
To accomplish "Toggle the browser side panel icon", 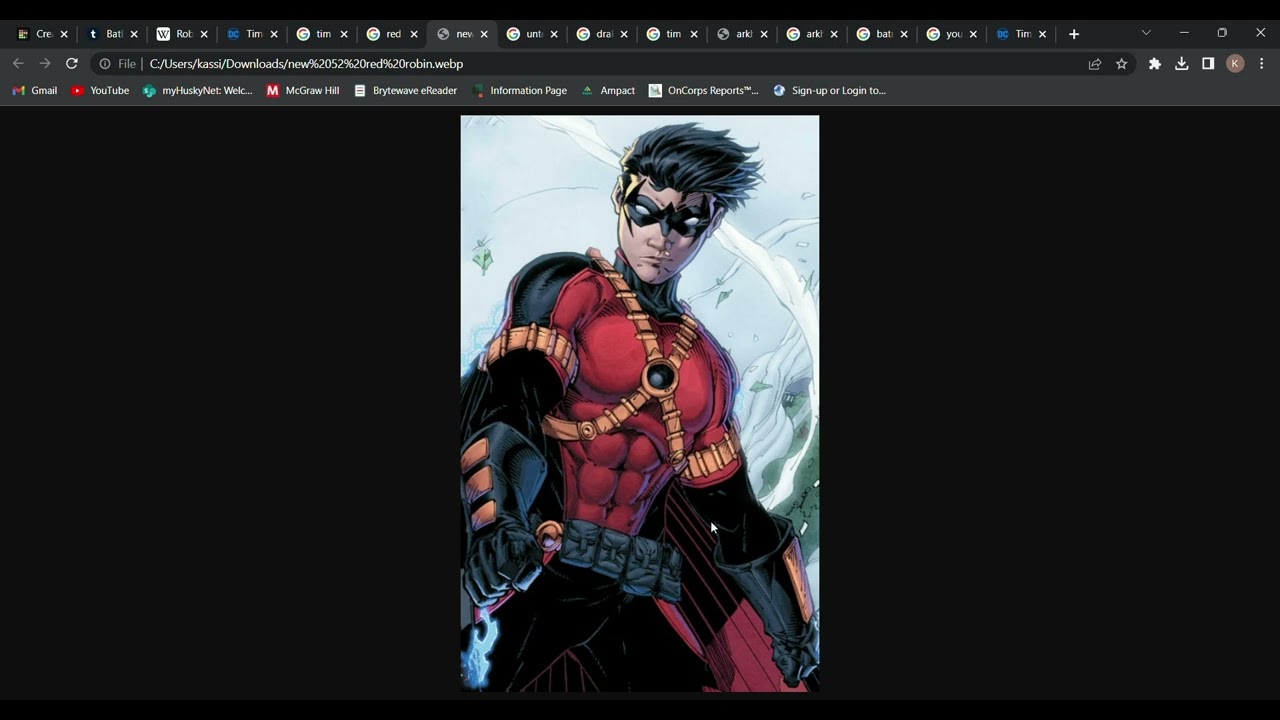I will 1208,64.
